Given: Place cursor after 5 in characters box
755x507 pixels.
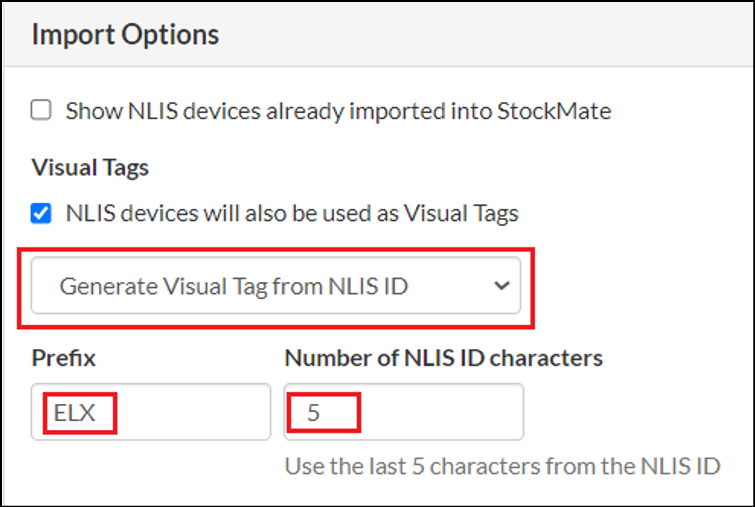Looking at the screenshot, I should [x=323, y=412].
